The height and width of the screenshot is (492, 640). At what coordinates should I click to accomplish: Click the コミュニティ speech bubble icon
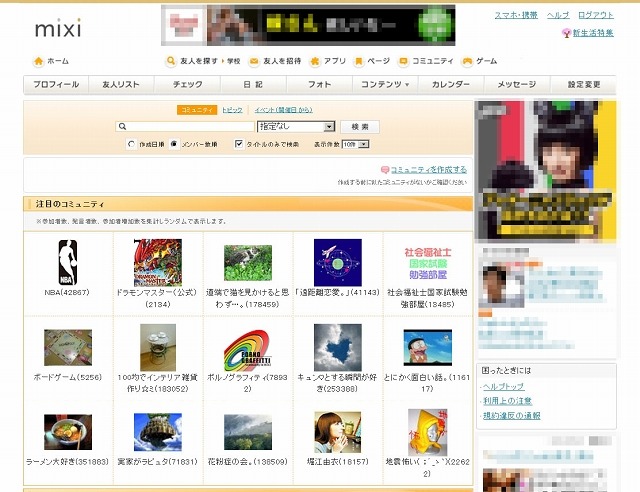click(403, 61)
